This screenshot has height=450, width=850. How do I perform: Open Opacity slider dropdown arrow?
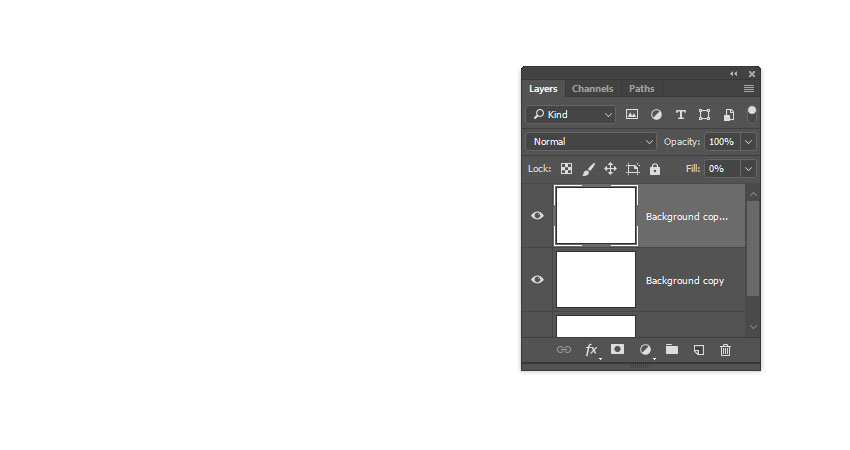(x=749, y=142)
